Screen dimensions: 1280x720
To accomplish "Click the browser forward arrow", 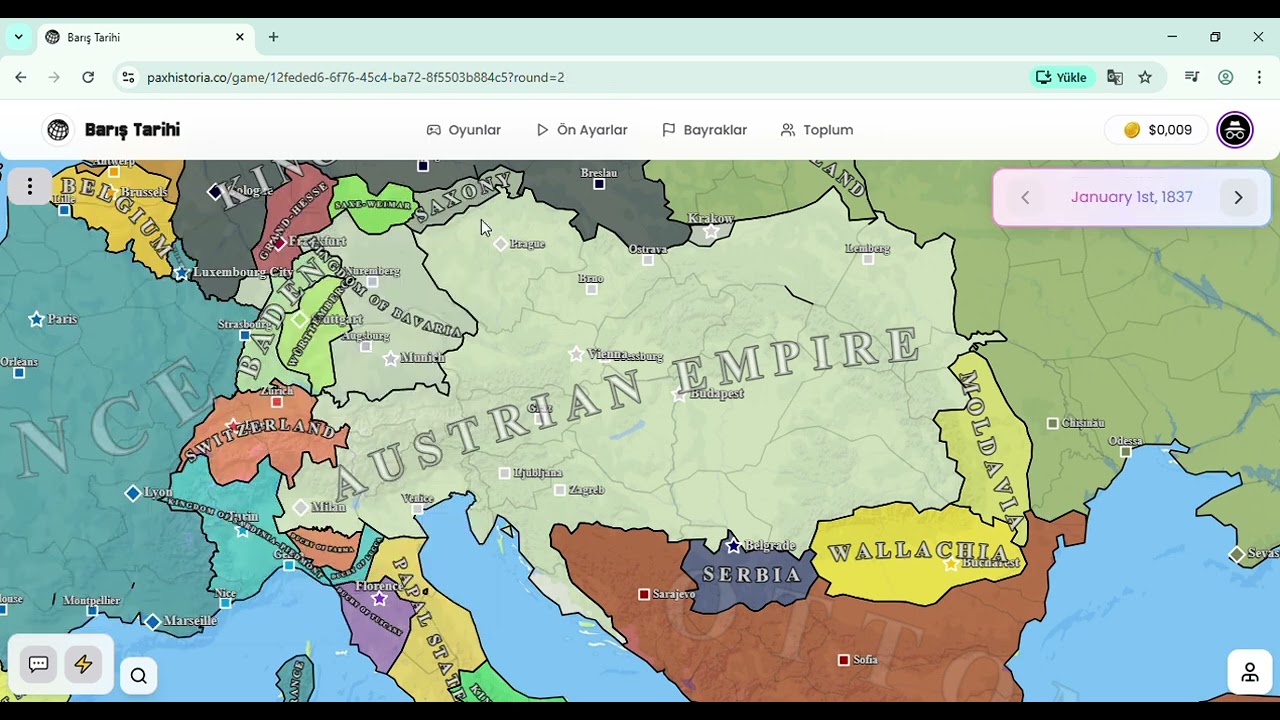I will coord(54,77).
